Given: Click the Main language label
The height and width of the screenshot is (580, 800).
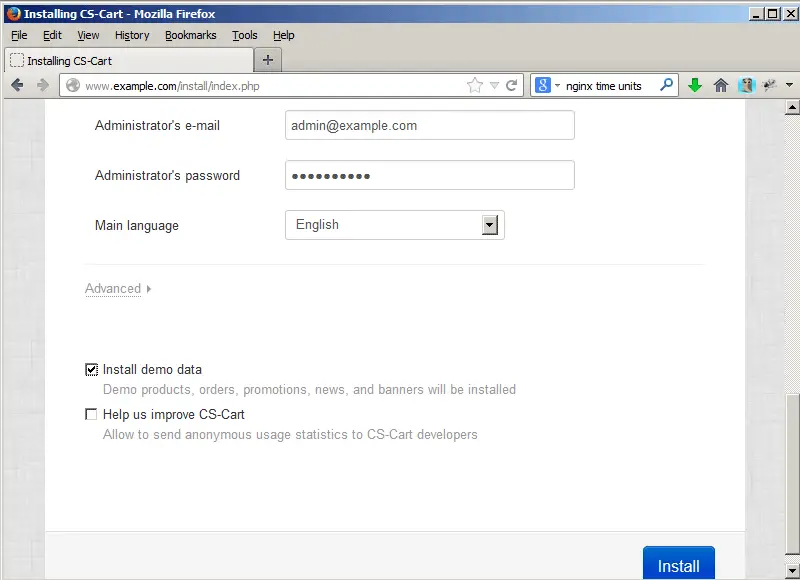Looking at the screenshot, I should tap(137, 225).
